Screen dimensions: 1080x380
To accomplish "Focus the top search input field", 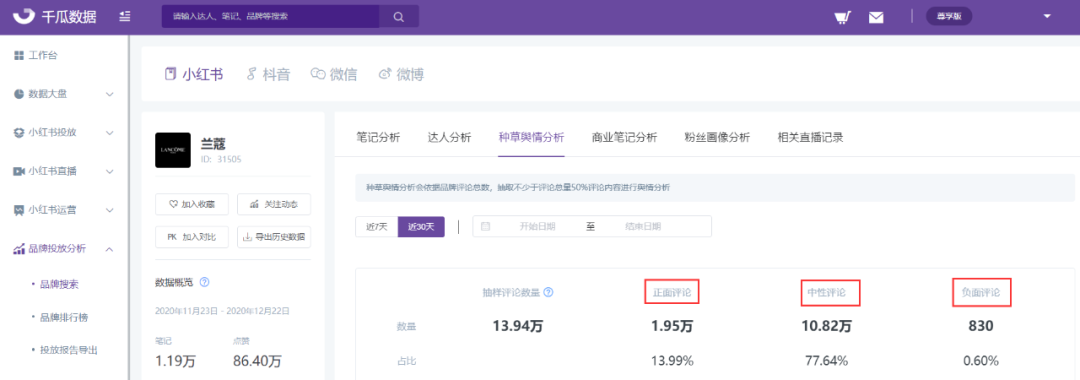I will click(270, 17).
